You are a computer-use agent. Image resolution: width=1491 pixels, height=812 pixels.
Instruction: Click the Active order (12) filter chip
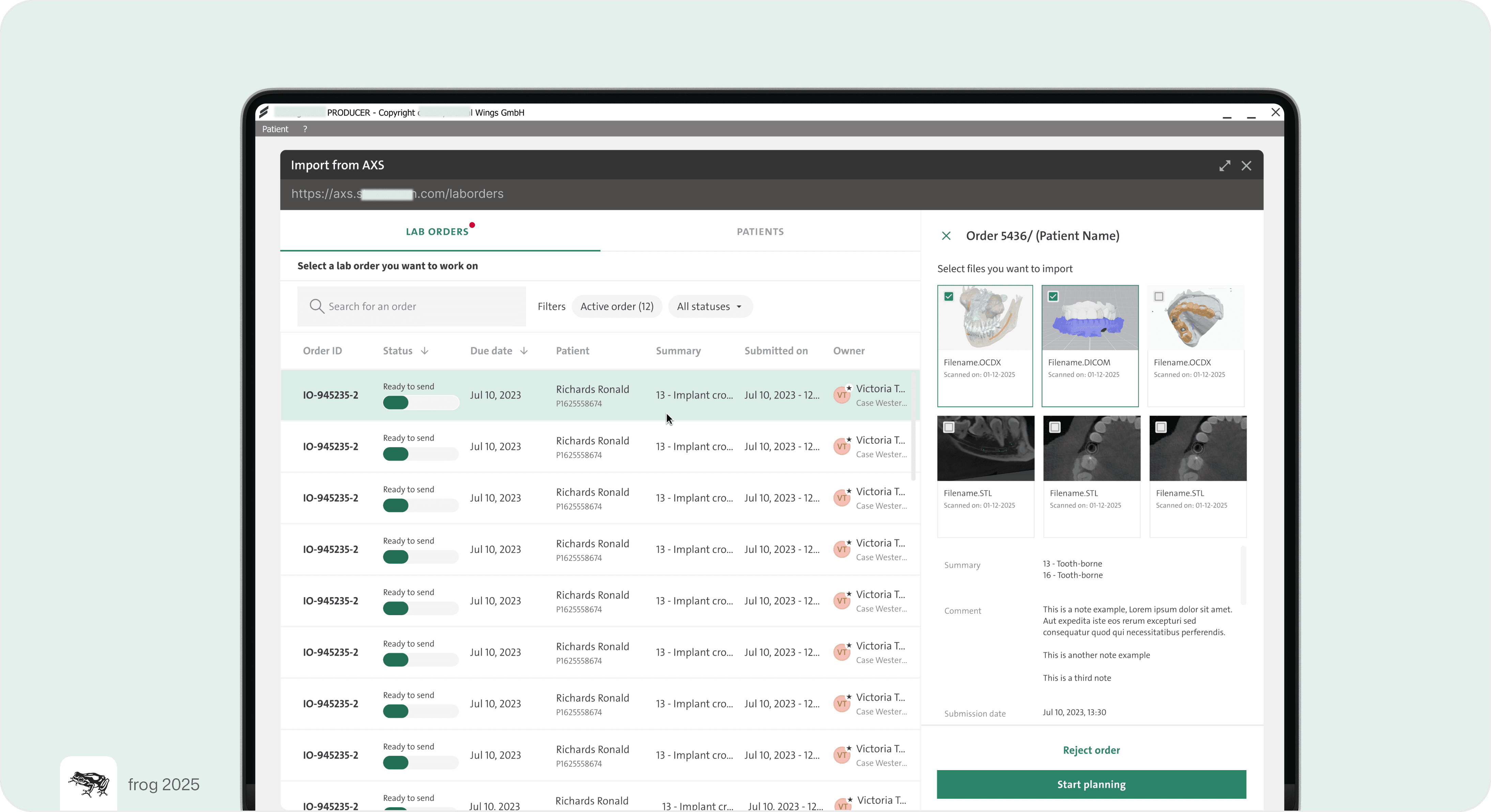[616, 306]
